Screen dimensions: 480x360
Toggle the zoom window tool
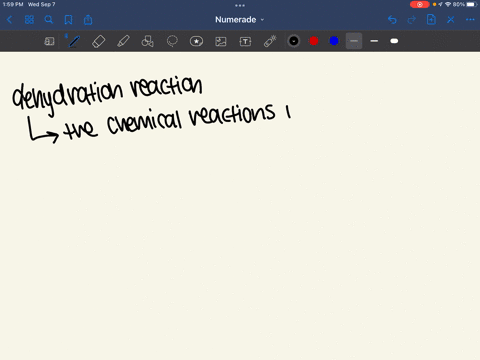[x=49, y=41]
